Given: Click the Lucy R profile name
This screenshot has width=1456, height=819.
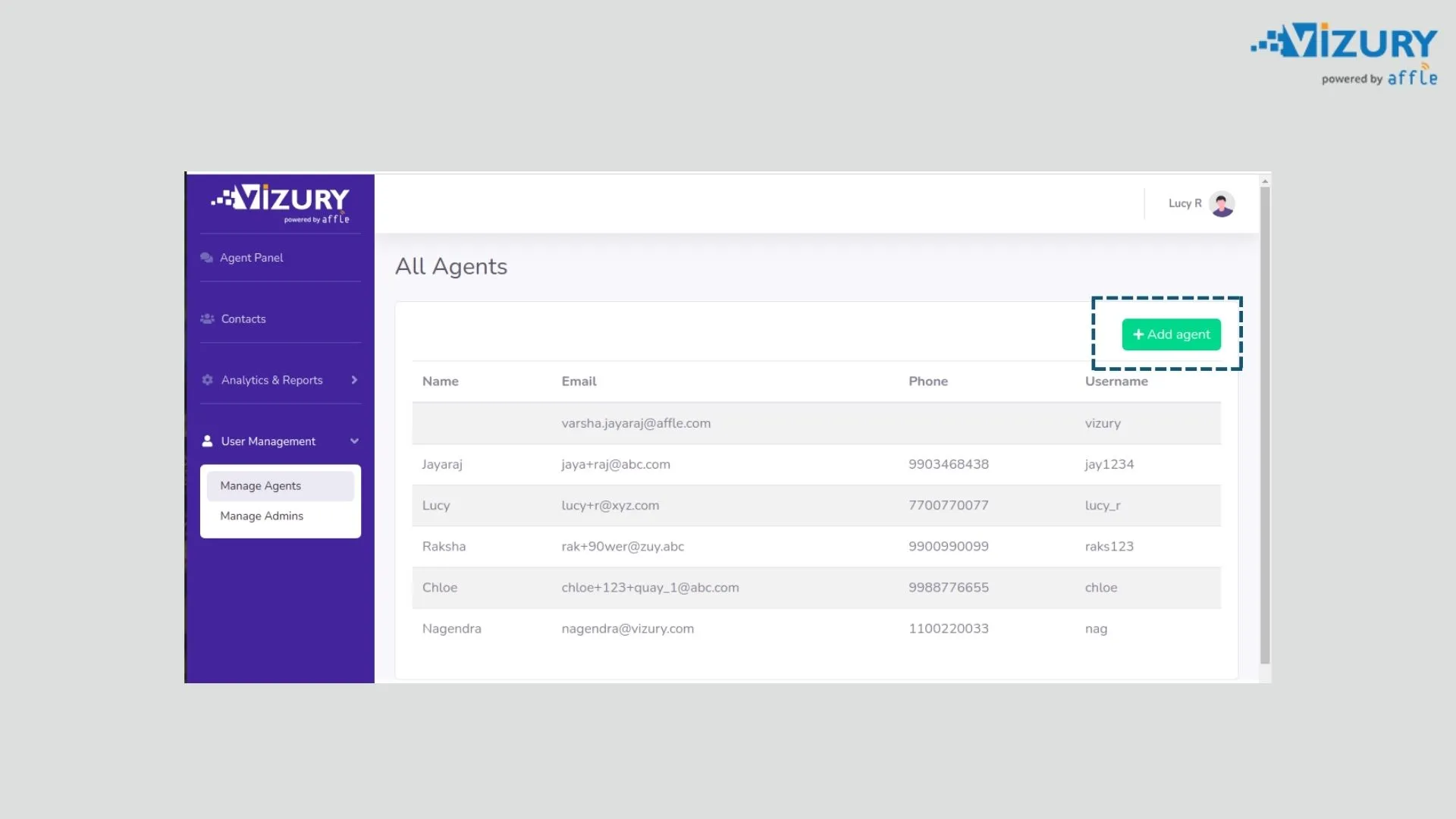Looking at the screenshot, I should point(1185,203).
